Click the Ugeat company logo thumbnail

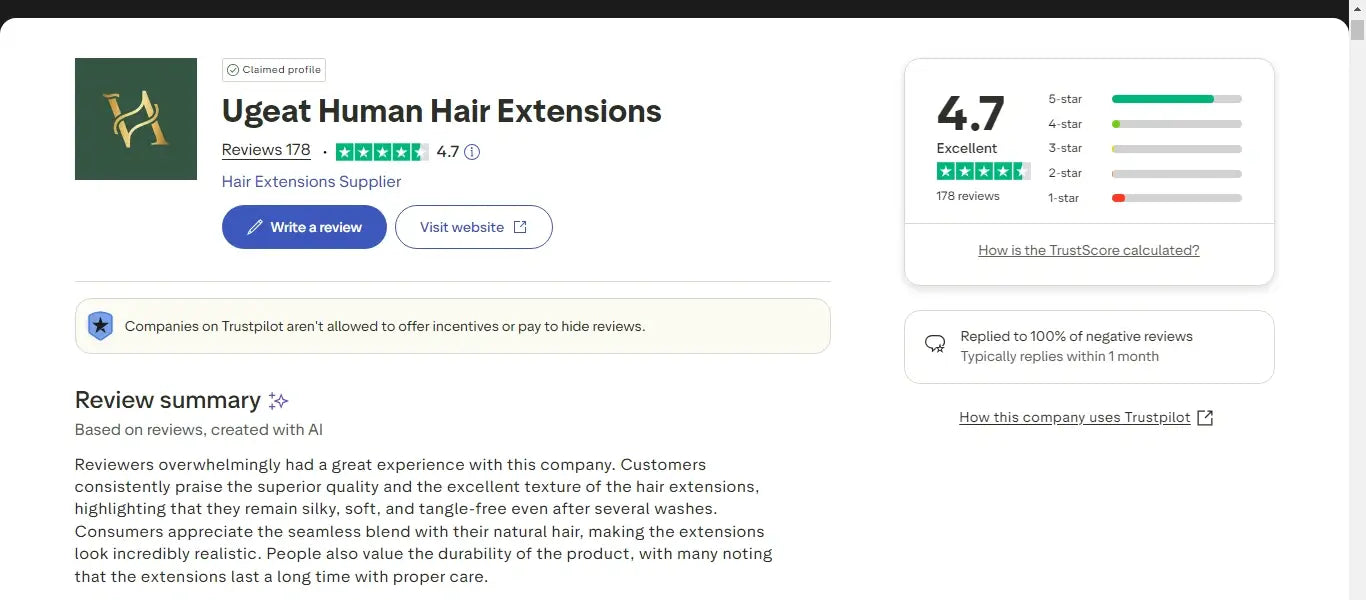(136, 119)
